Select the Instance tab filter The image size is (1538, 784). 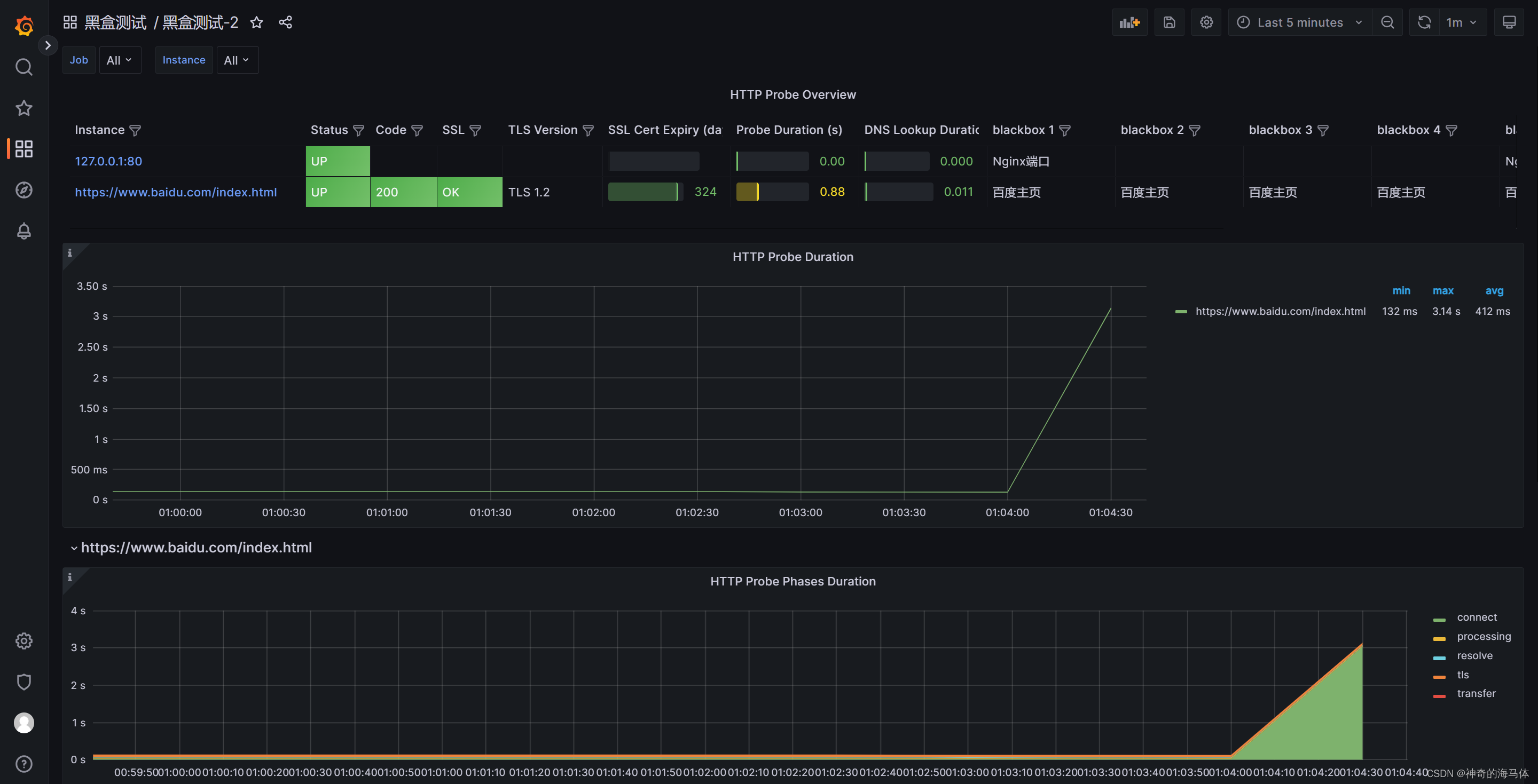[183, 59]
